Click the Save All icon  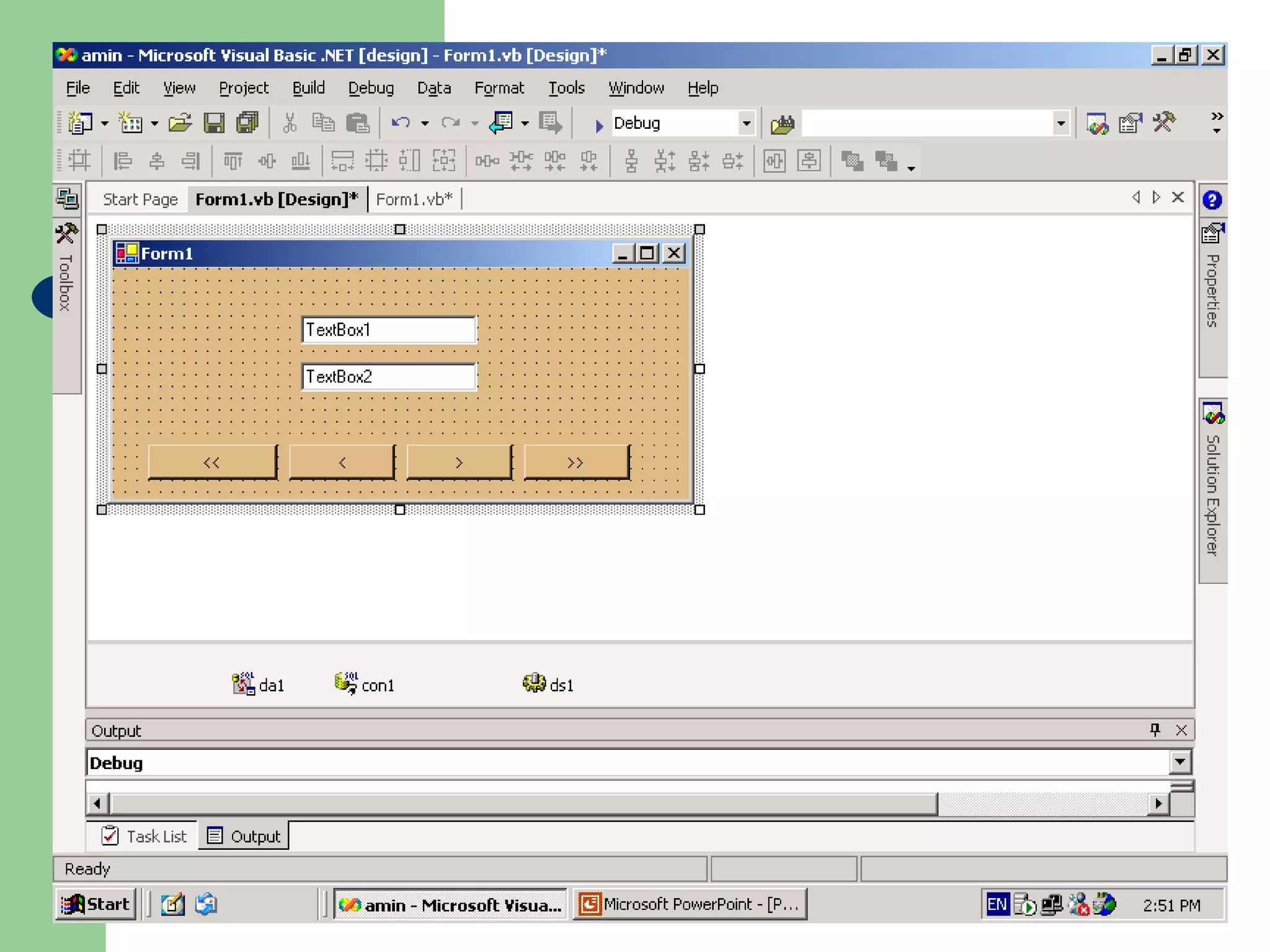(247, 123)
